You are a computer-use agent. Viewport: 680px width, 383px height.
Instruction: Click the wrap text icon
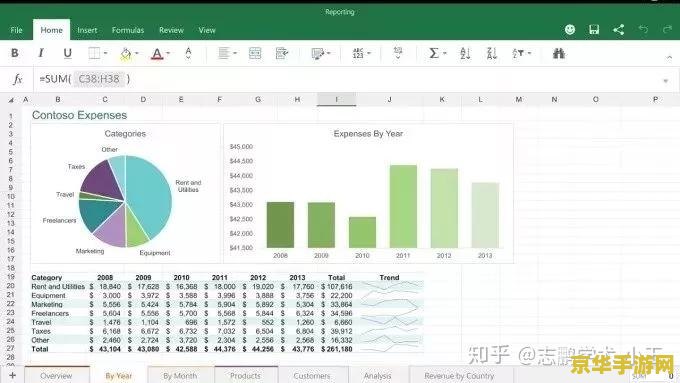pyautogui.click(x=282, y=53)
